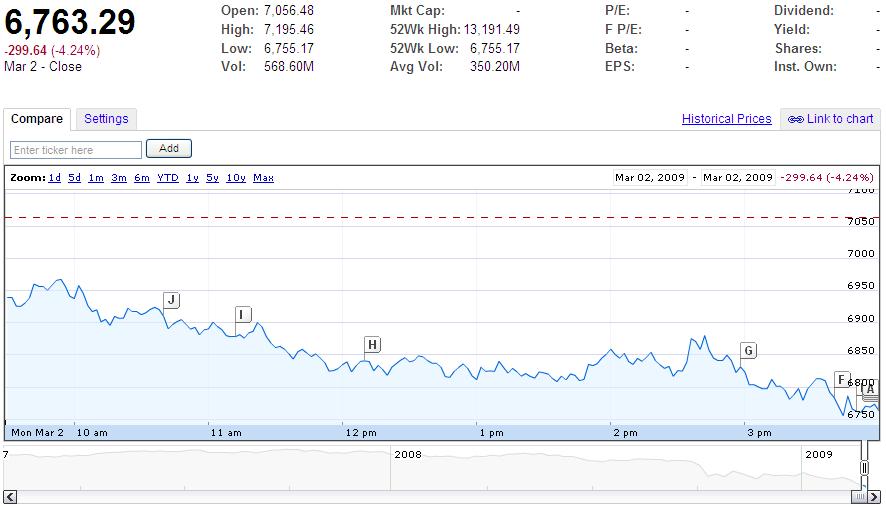This screenshot has height=507, width=886.
Task: Zoom chart to 5d range
Action: (x=75, y=178)
